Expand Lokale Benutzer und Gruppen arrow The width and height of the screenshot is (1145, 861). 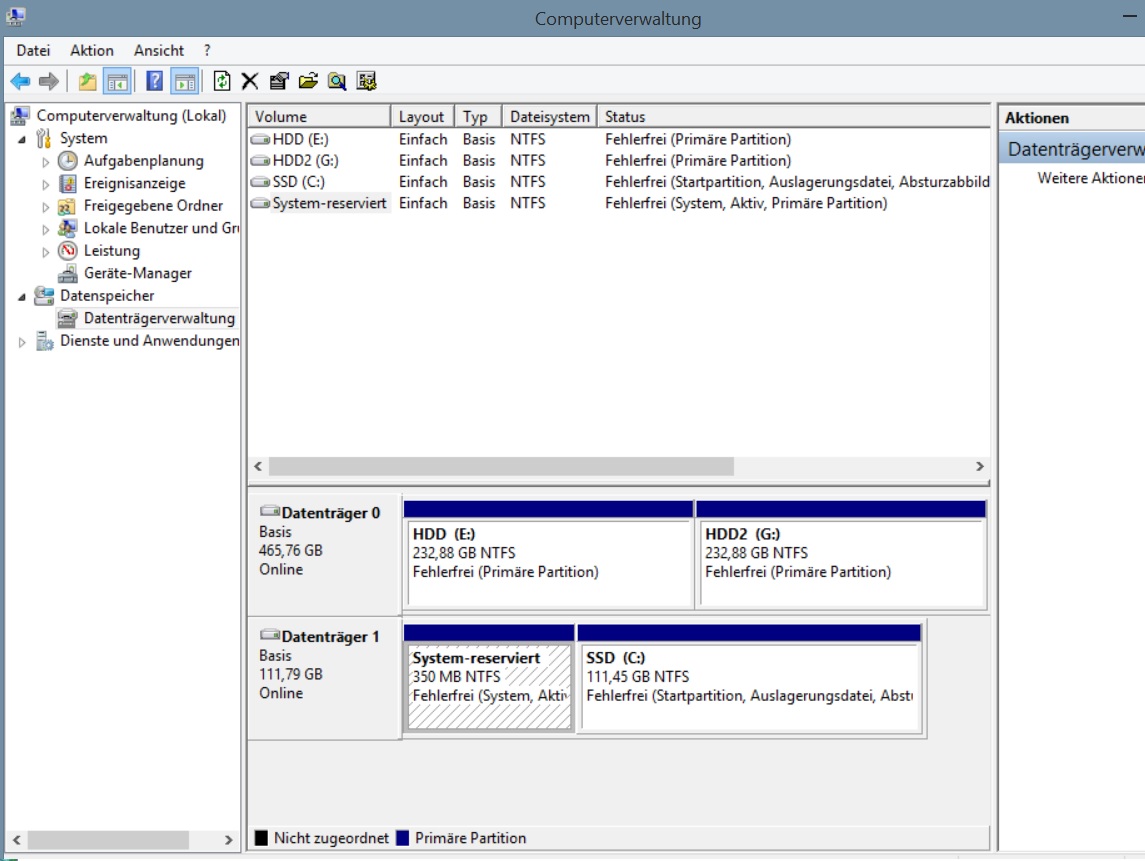[x=45, y=229]
